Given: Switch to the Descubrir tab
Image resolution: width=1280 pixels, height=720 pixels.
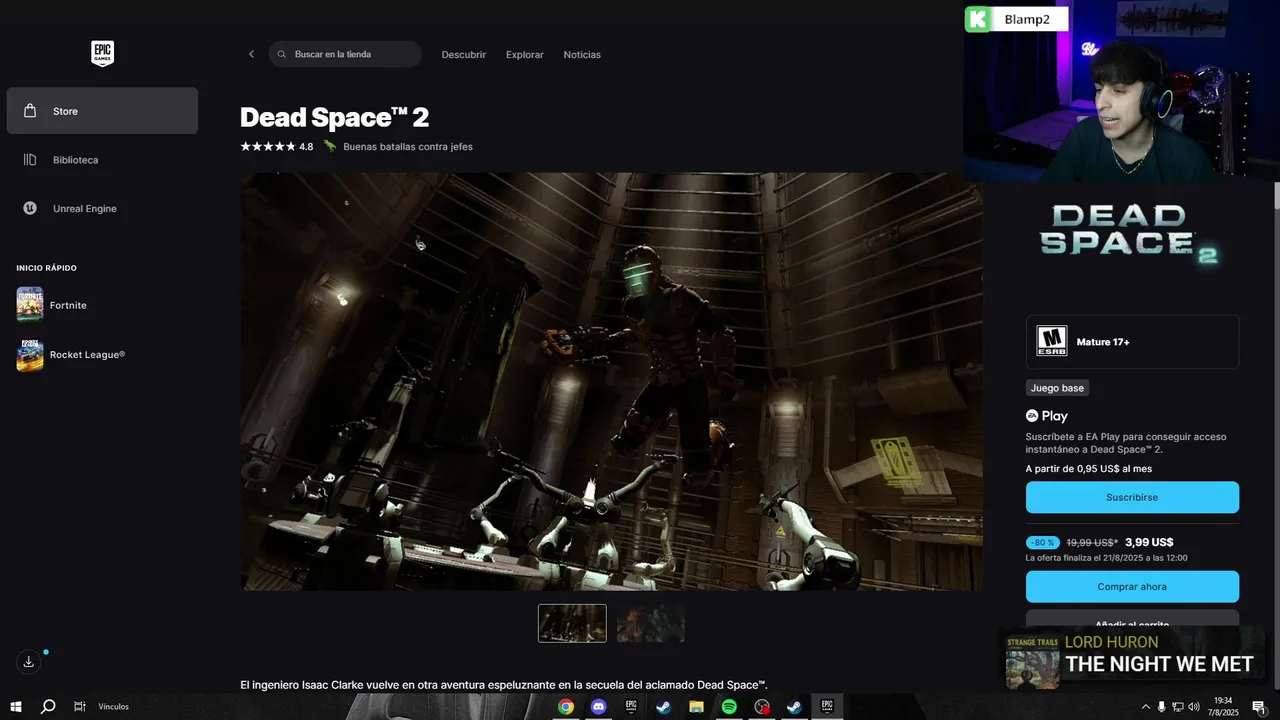Looking at the screenshot, I should (464, 55).
